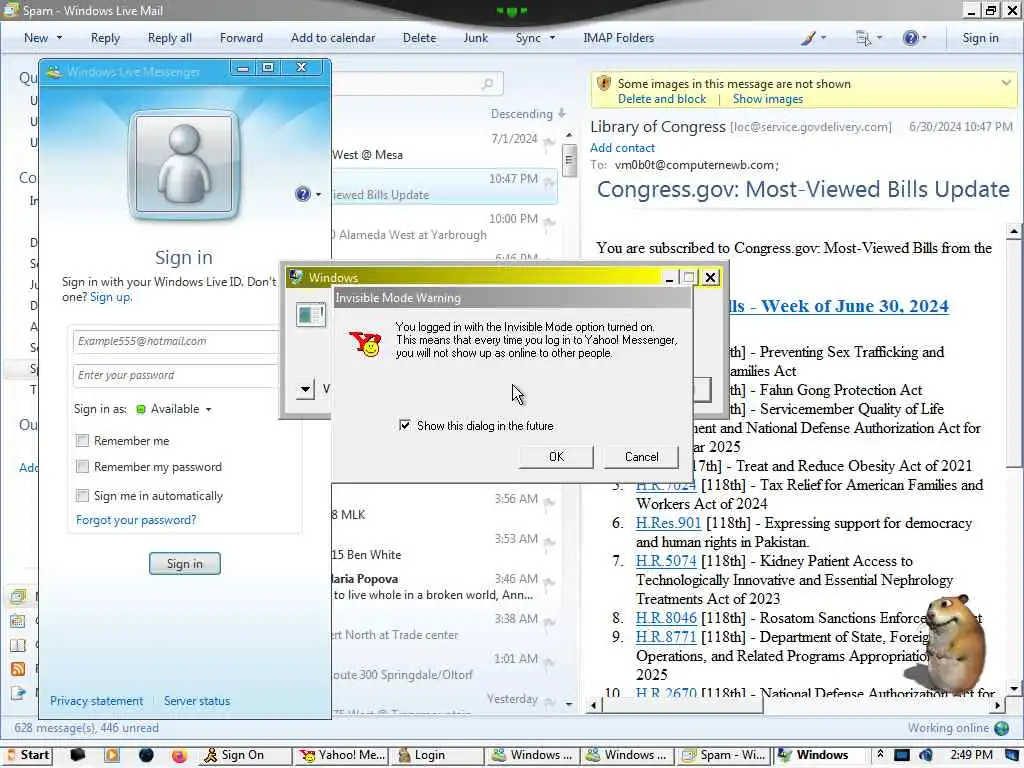Click the network monitor tray icon
Image resolution: width=1024 pixels, height=768 pixels.
pos(901,755)
